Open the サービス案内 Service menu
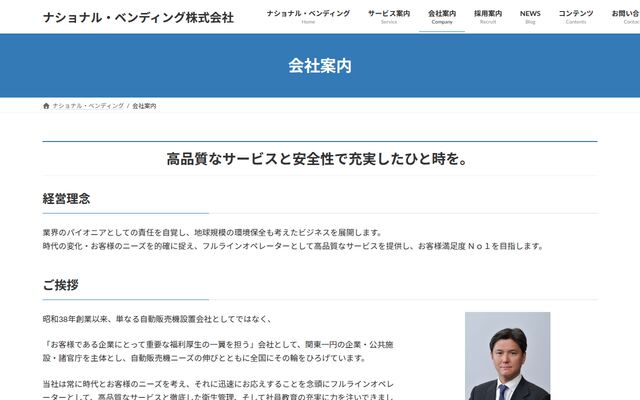Viewport: 640px width, 400px height. click(x=389, y=17)
